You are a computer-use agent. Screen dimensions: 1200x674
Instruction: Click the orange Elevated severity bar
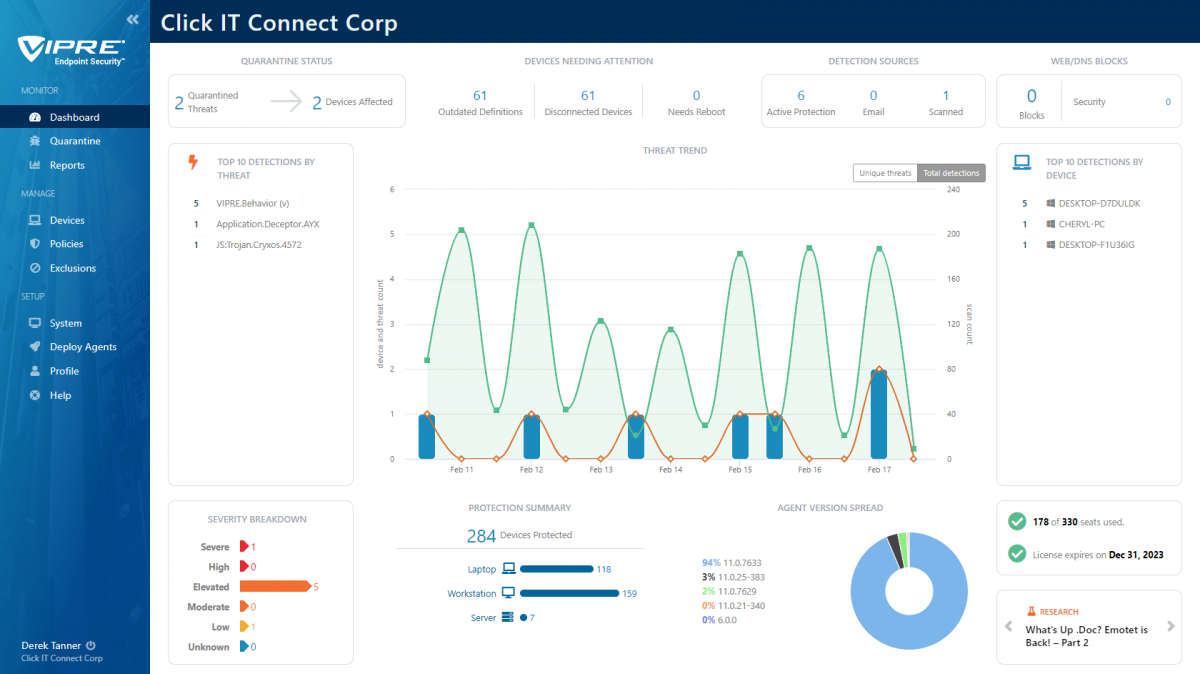tap(275, 587)
